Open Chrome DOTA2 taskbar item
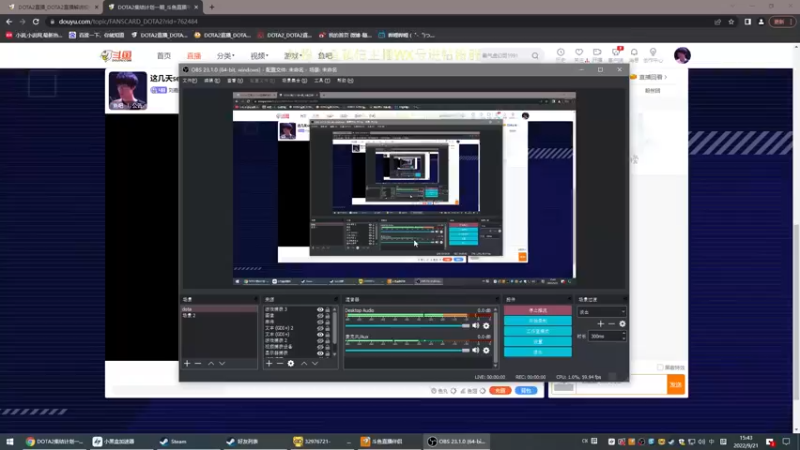This screenshot has height=450, width=800. tap(55, 441)
